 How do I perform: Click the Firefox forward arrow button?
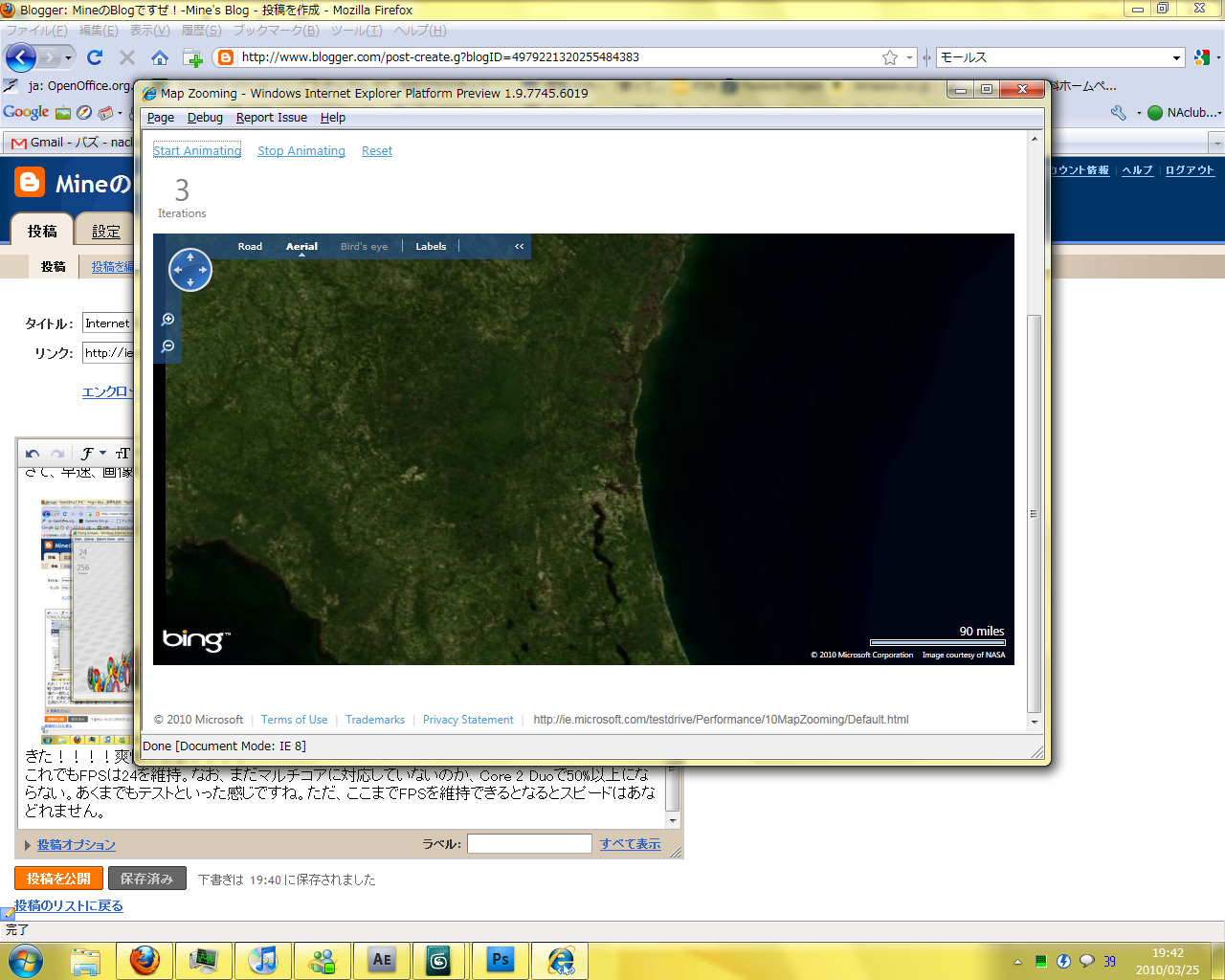[x=51, y=57]
